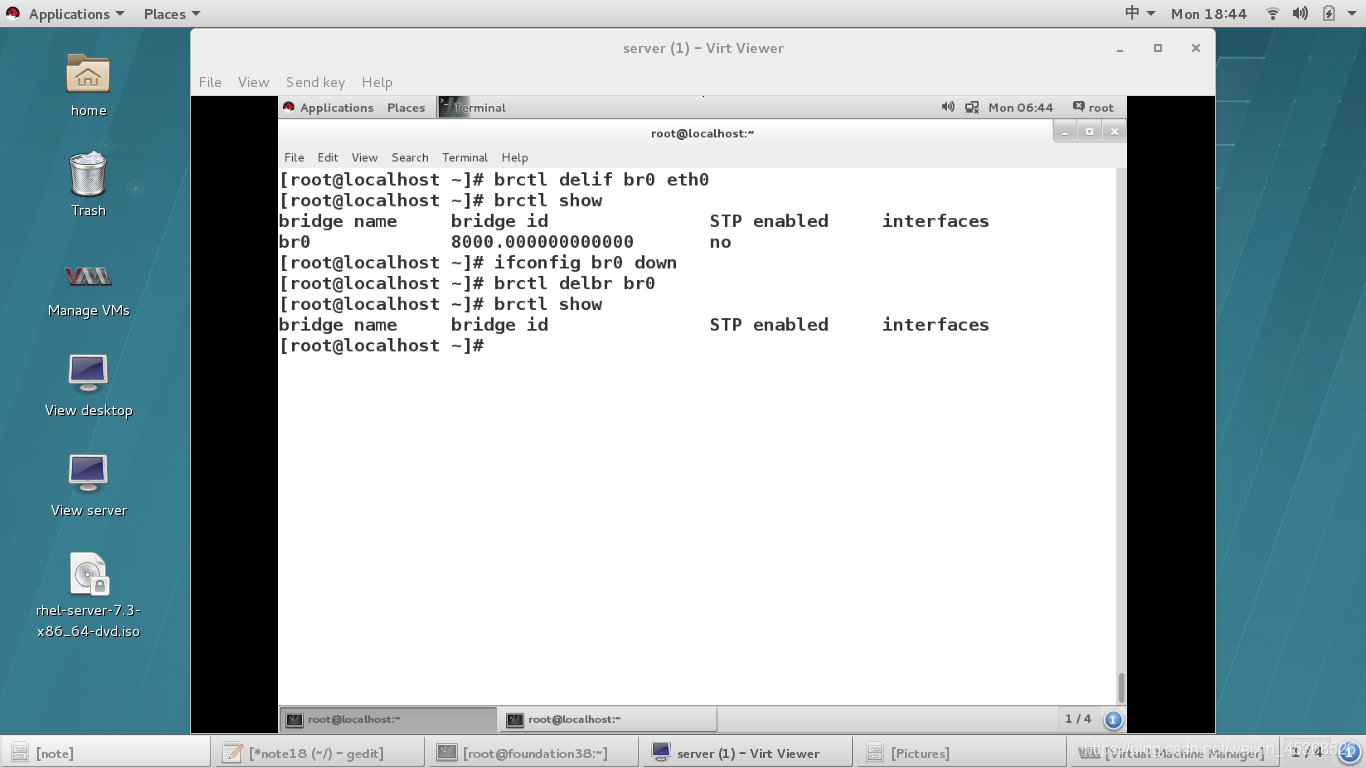
Task: Click bridge id '8000.000000000000'
Action: [542, 242]
